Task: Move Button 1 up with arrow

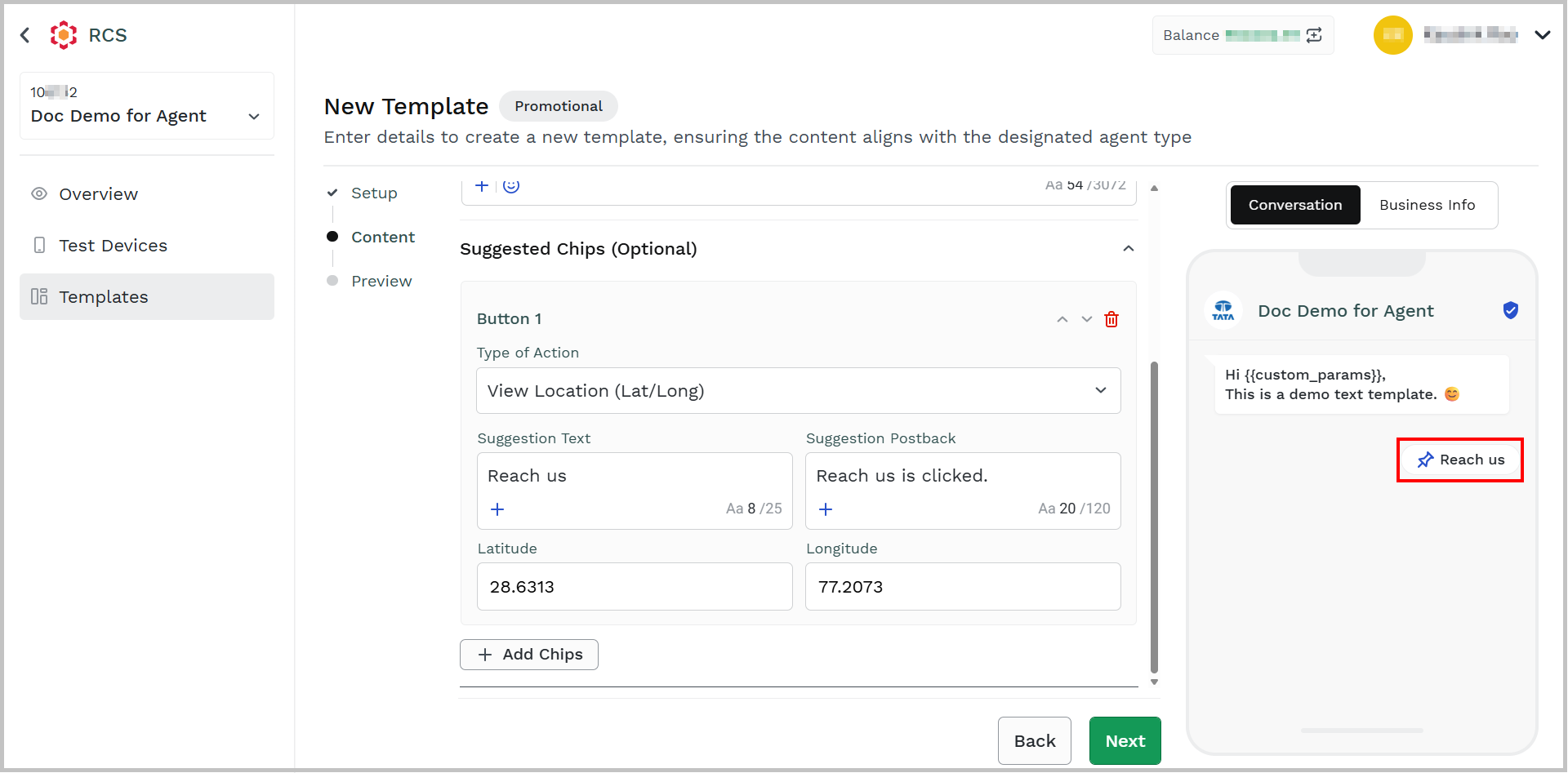Action: click(1062, 319)
